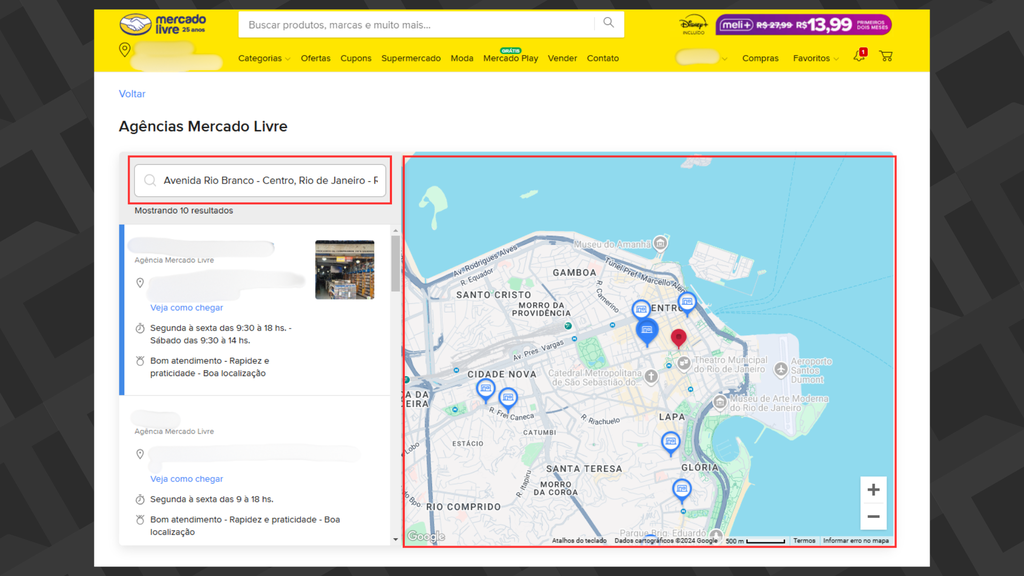This screenshot has width=1024, height=576.
Task: Click the Avenida Rio Branco address field
Action: 260,180
